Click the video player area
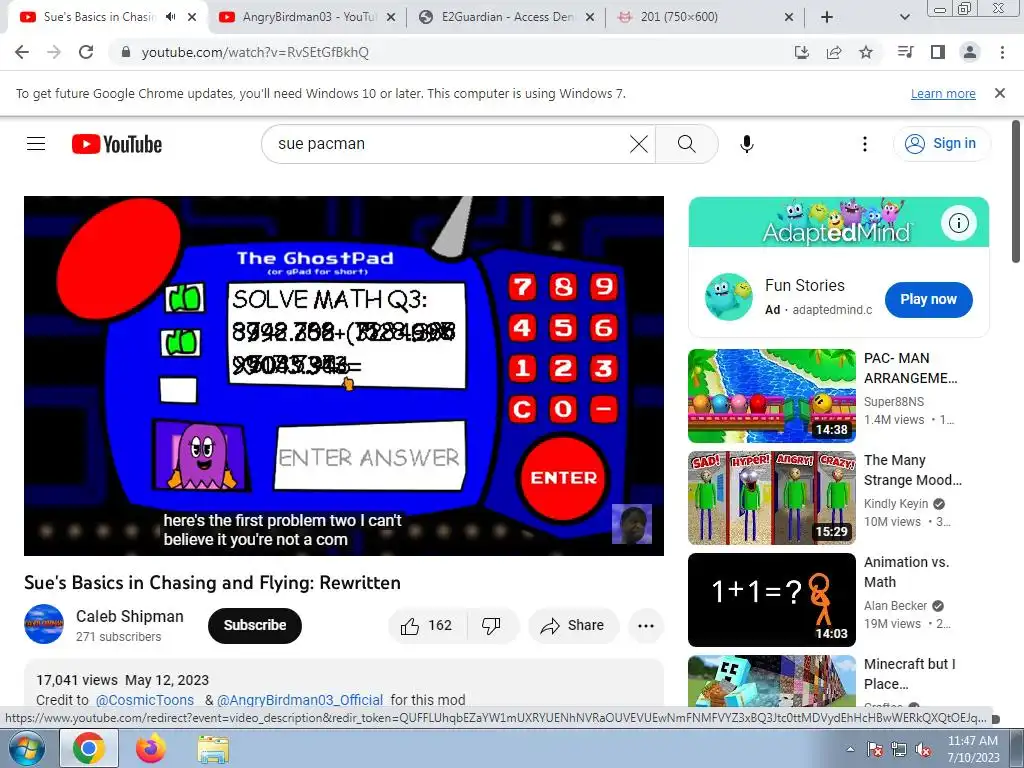 coord(344,376)
